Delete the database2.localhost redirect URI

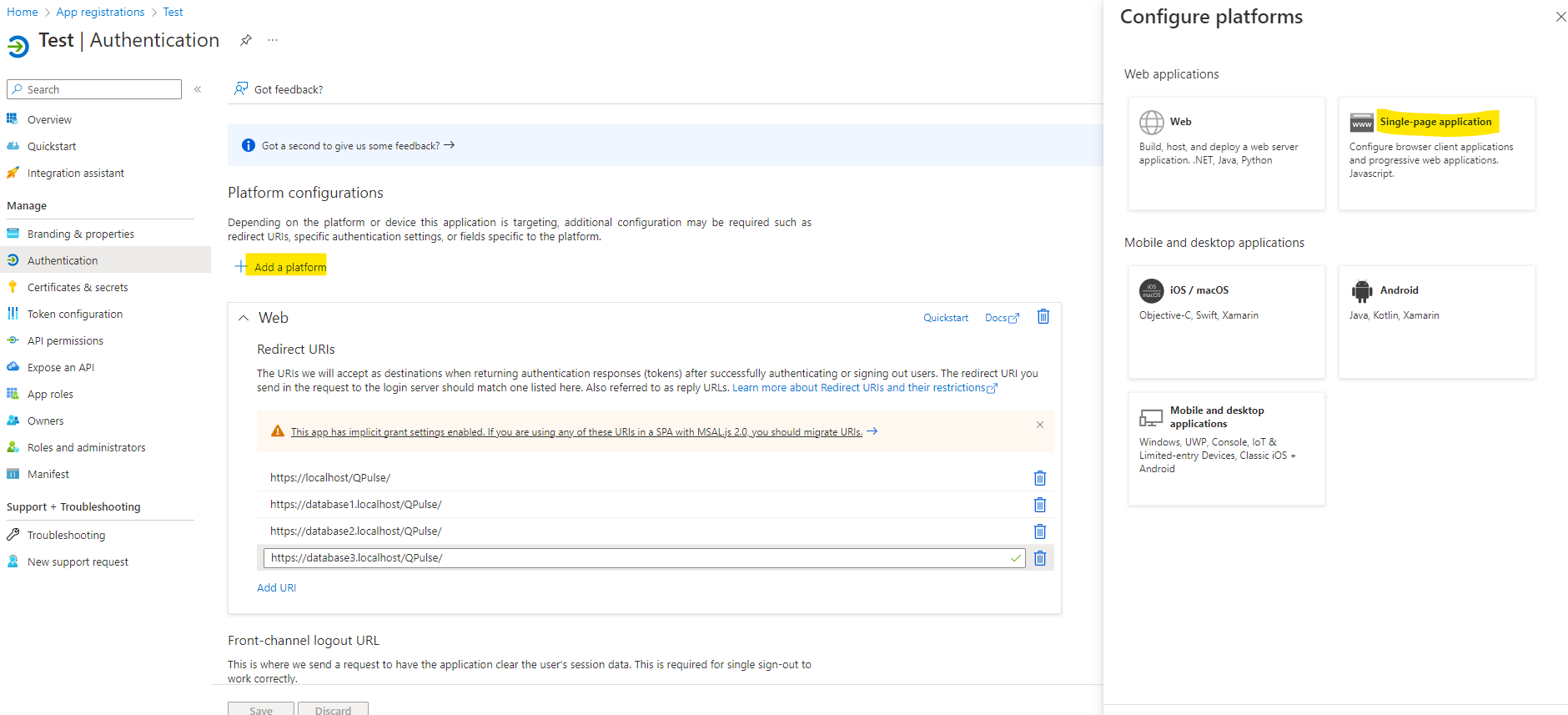coord(1039,531)
